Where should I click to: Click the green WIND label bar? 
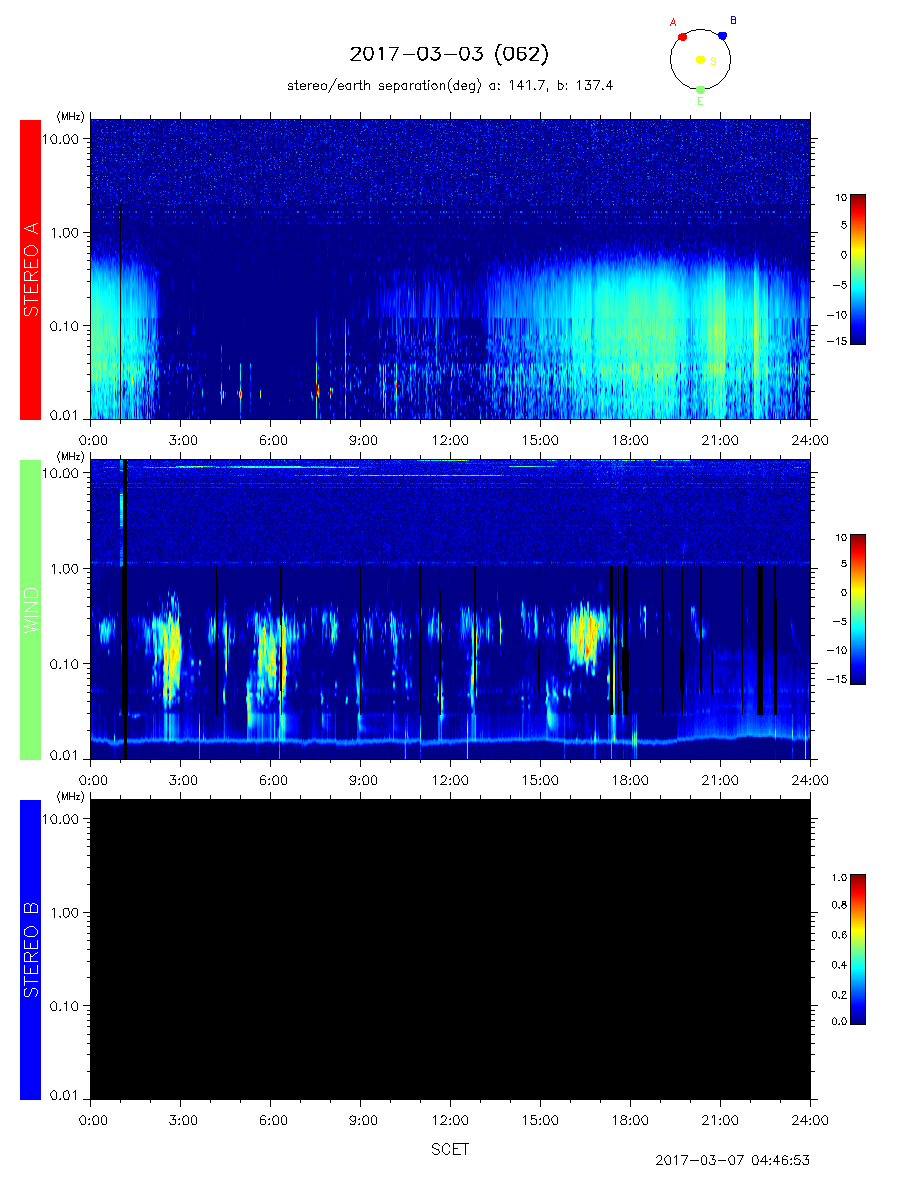[30, 609]
